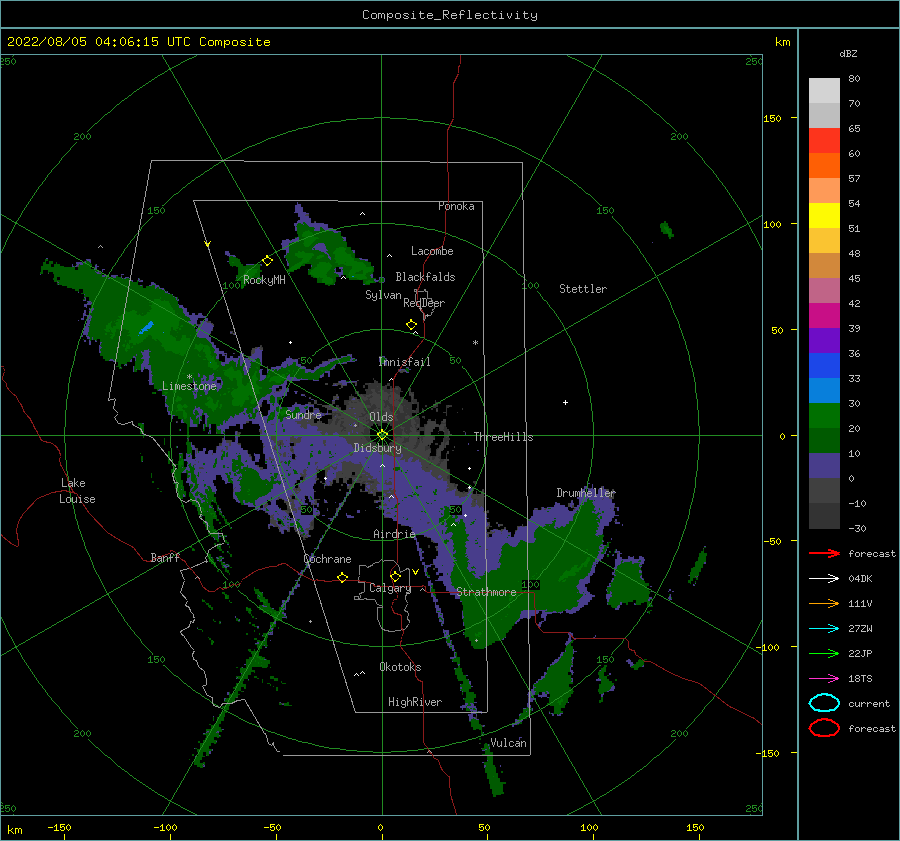Click the HighRiver city label
The height and width of the screenshot is (841, 900).
(x=415, y=702)
